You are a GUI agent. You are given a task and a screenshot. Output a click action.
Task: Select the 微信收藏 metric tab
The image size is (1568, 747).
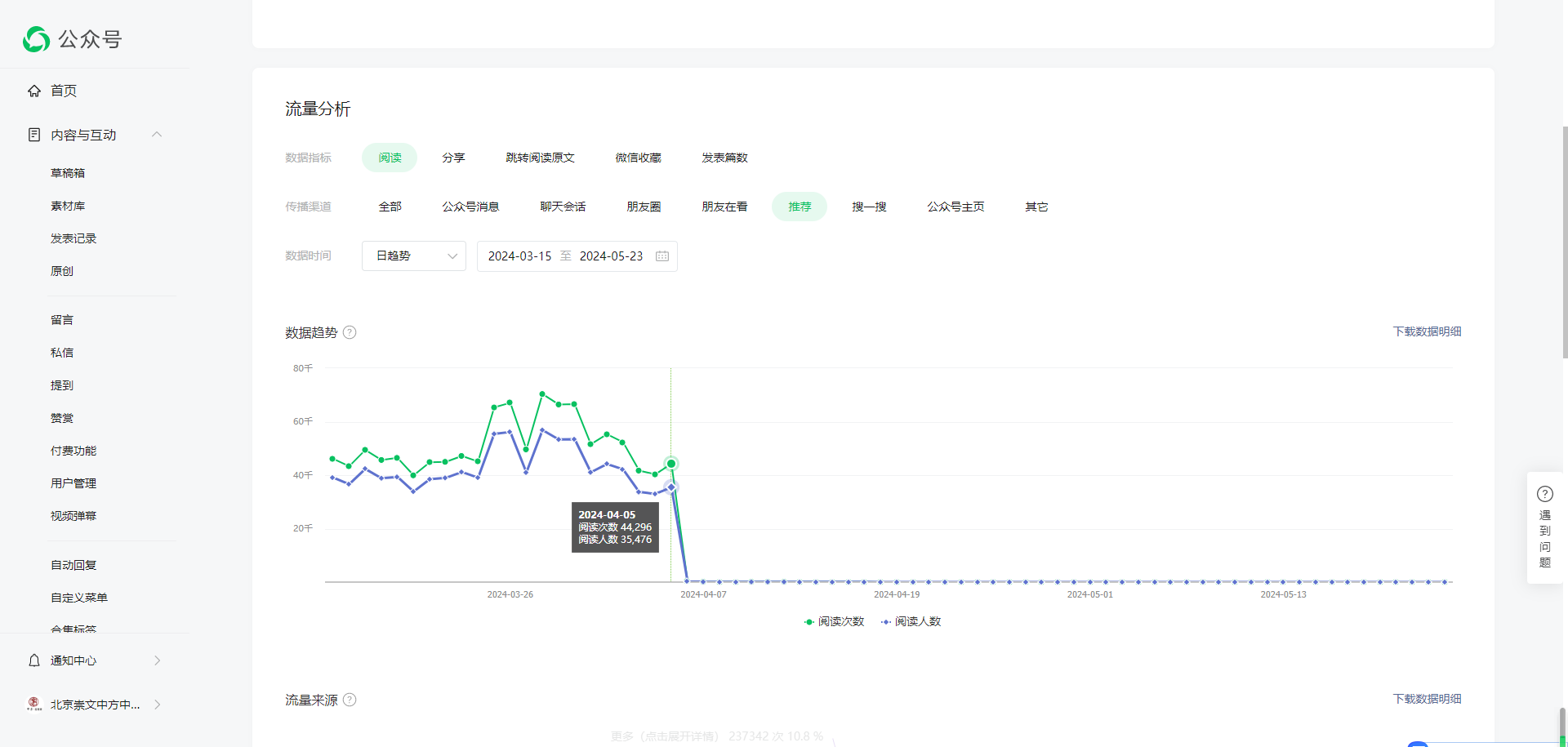coord(638,158)
